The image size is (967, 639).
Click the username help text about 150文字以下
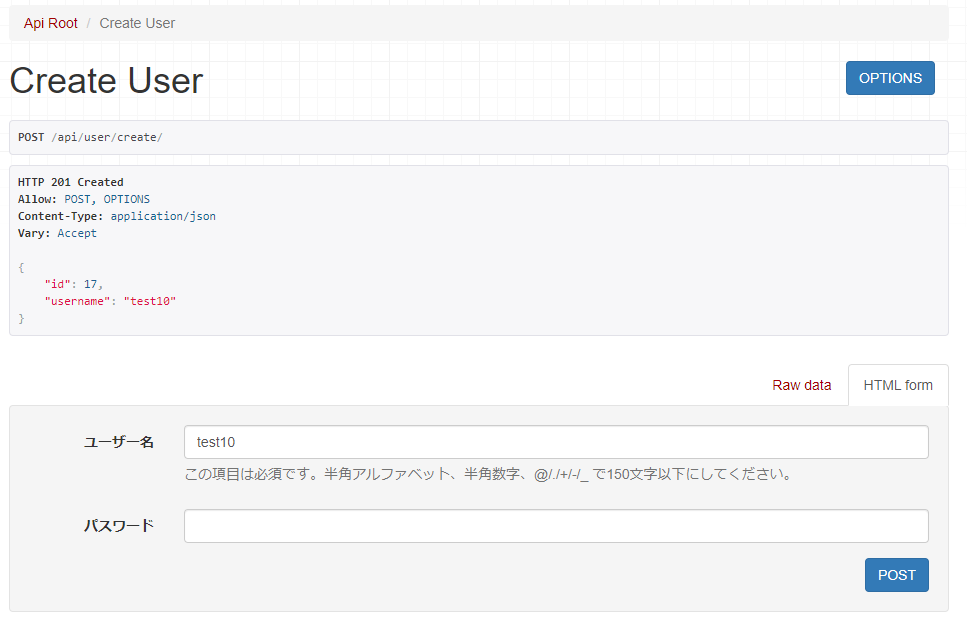point(488,474)
